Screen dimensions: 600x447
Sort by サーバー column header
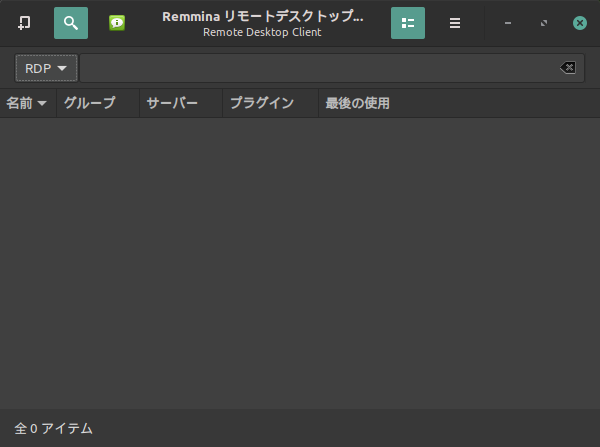pos(181,103)
